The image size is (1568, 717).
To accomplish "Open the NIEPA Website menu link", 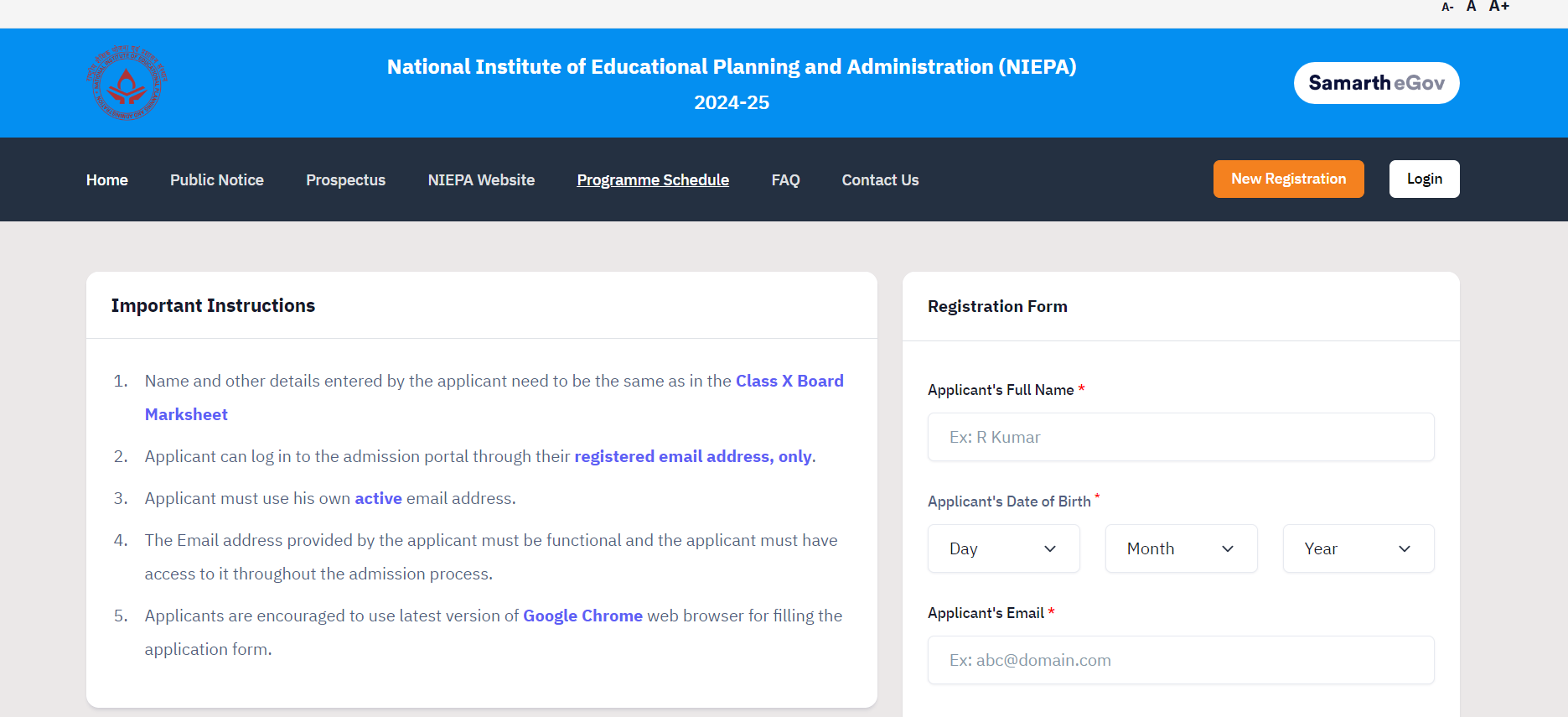I will point(480,179).
